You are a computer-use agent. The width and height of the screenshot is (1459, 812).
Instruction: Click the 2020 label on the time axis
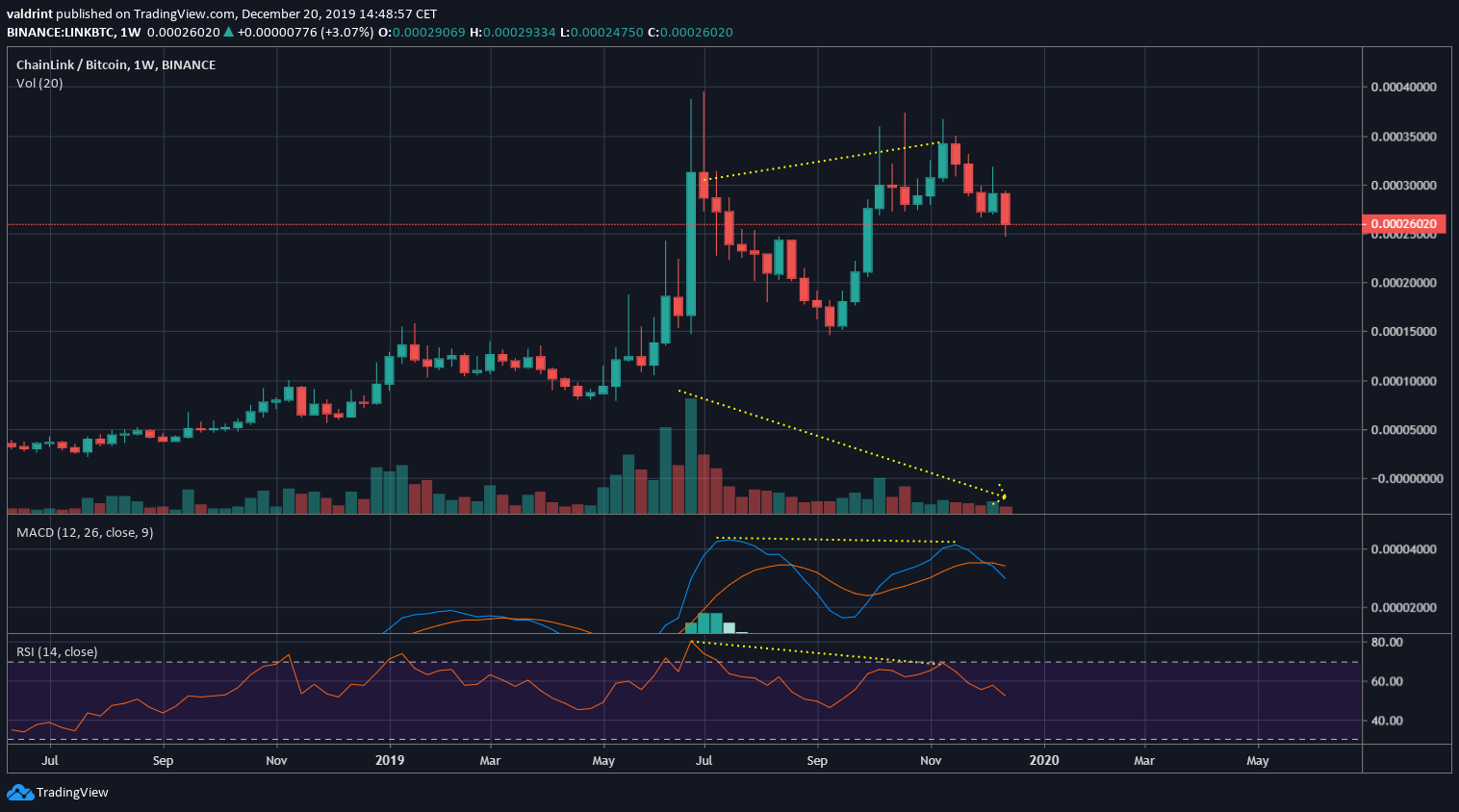click(1044, 760)
